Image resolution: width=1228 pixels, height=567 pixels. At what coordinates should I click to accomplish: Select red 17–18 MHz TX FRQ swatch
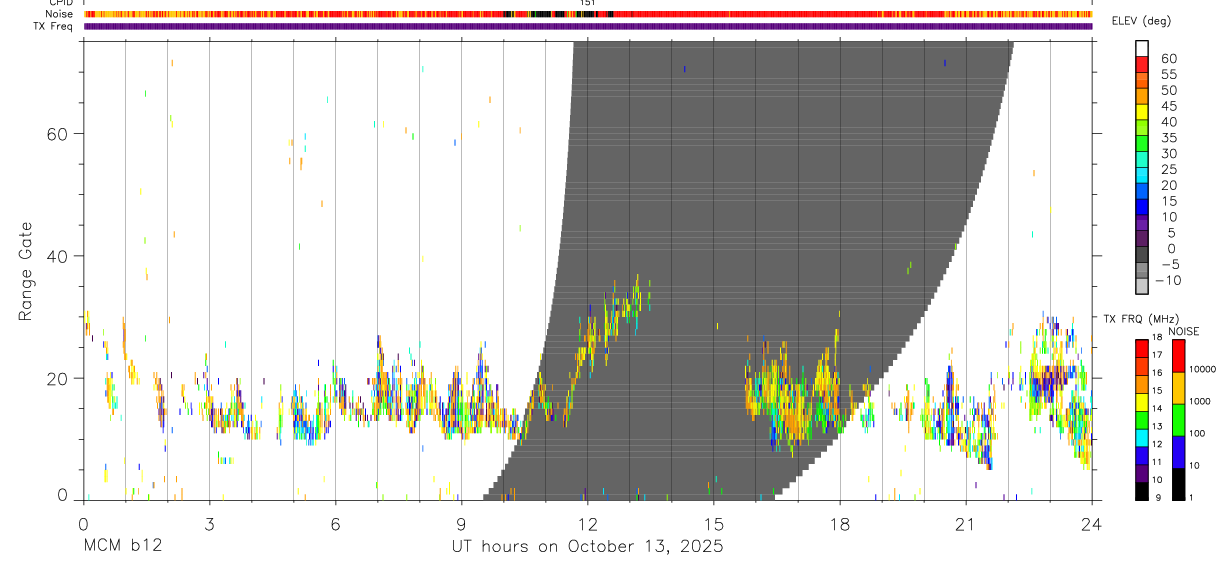[1142, 348]
